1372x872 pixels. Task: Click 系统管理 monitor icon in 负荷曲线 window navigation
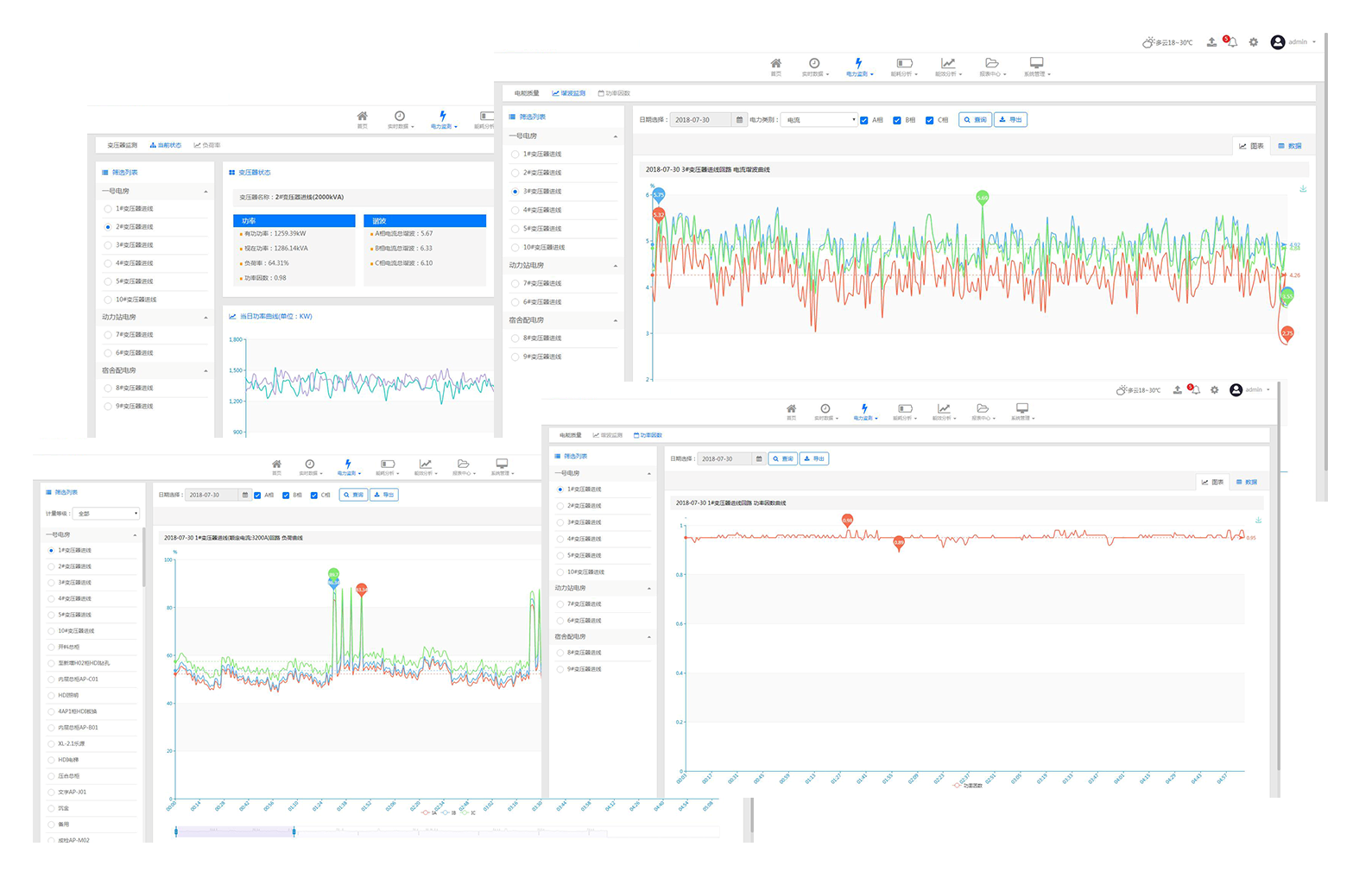point(502,464)
